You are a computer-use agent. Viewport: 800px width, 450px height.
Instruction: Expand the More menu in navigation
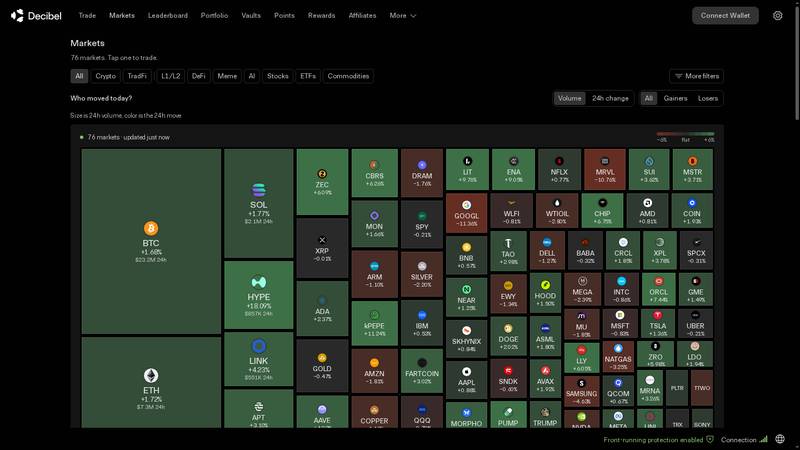403,16
